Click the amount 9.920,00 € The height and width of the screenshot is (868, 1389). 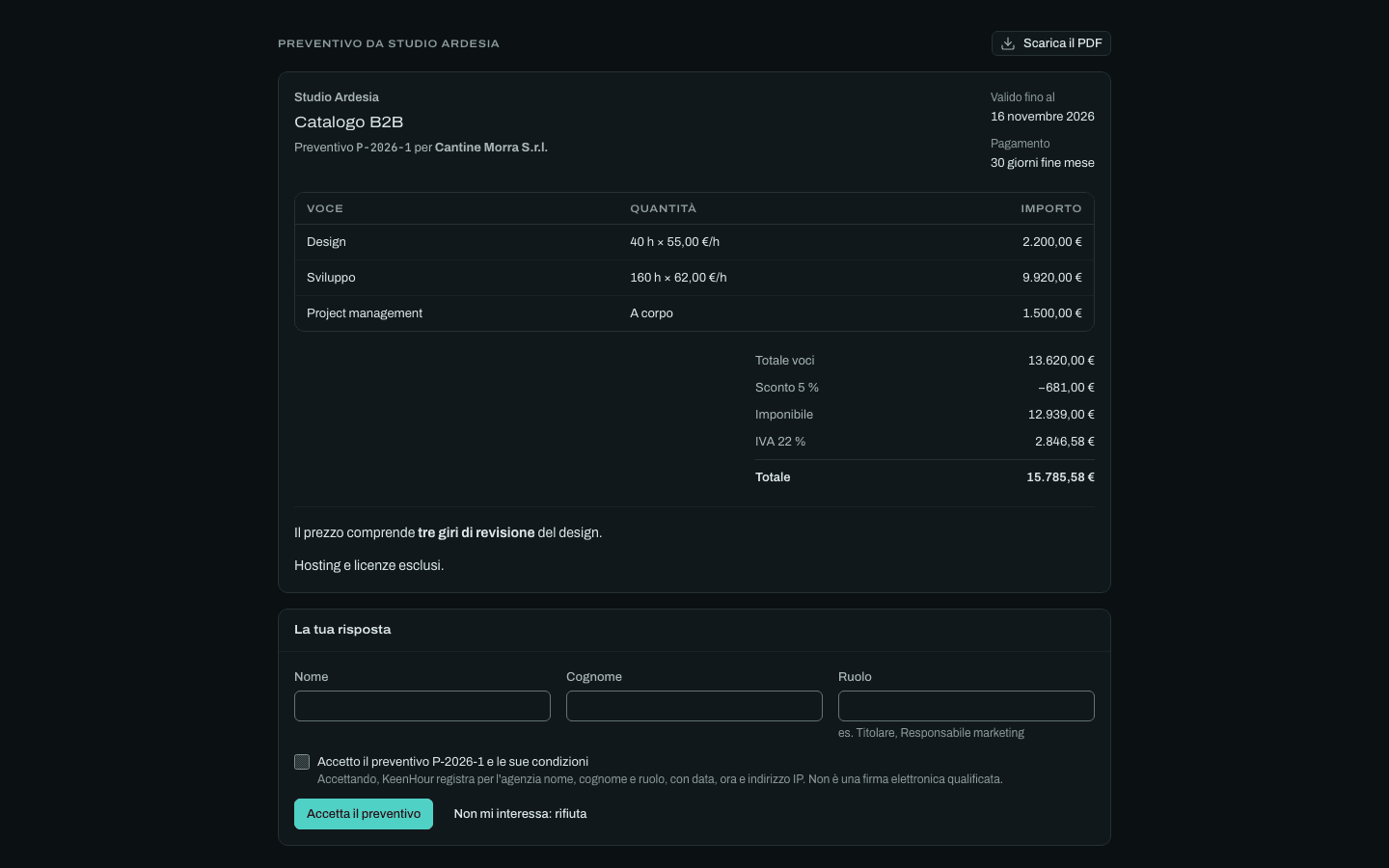click(x=1052, y=278)
